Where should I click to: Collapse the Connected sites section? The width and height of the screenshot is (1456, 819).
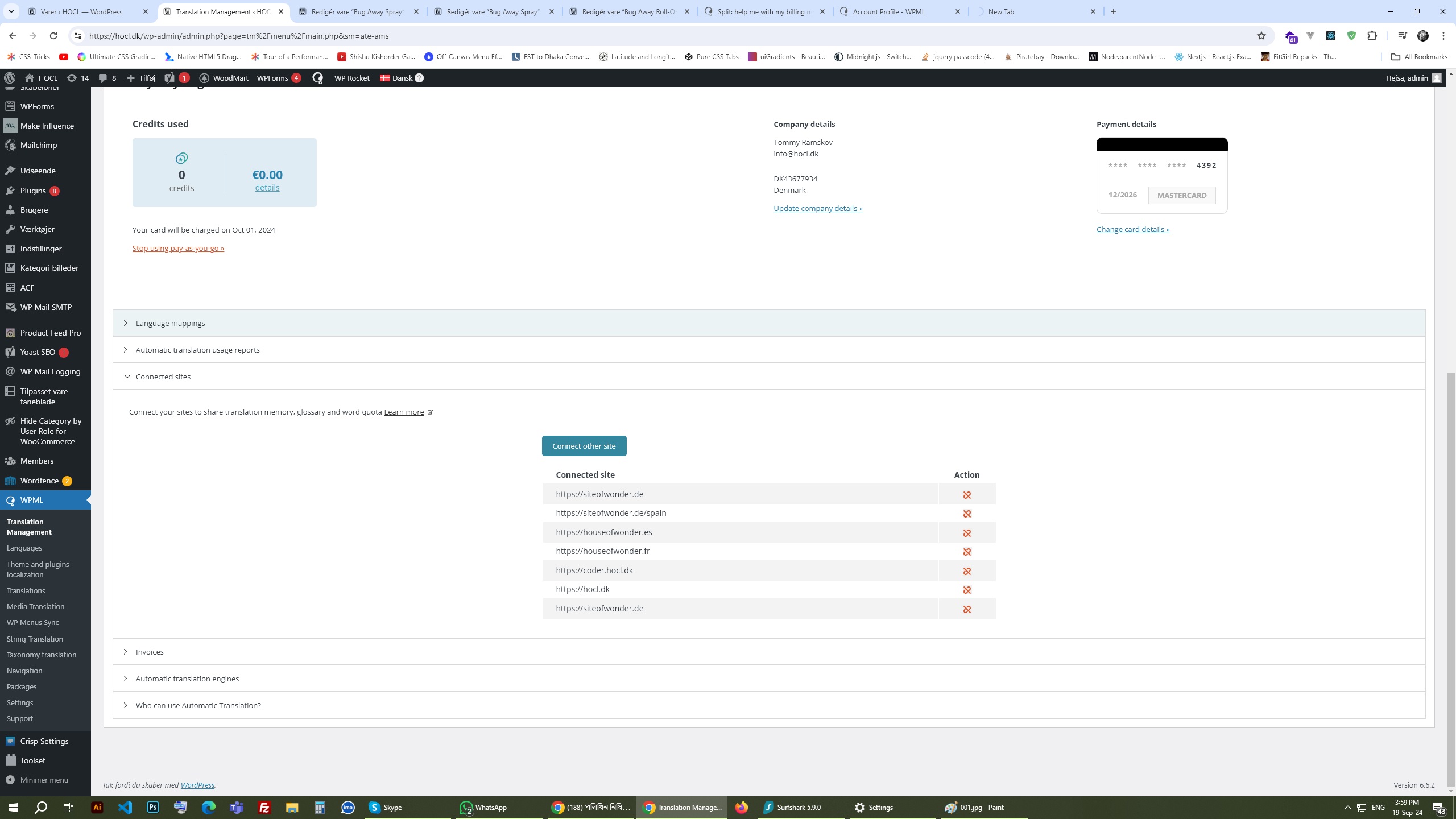[x=769, y=377]
